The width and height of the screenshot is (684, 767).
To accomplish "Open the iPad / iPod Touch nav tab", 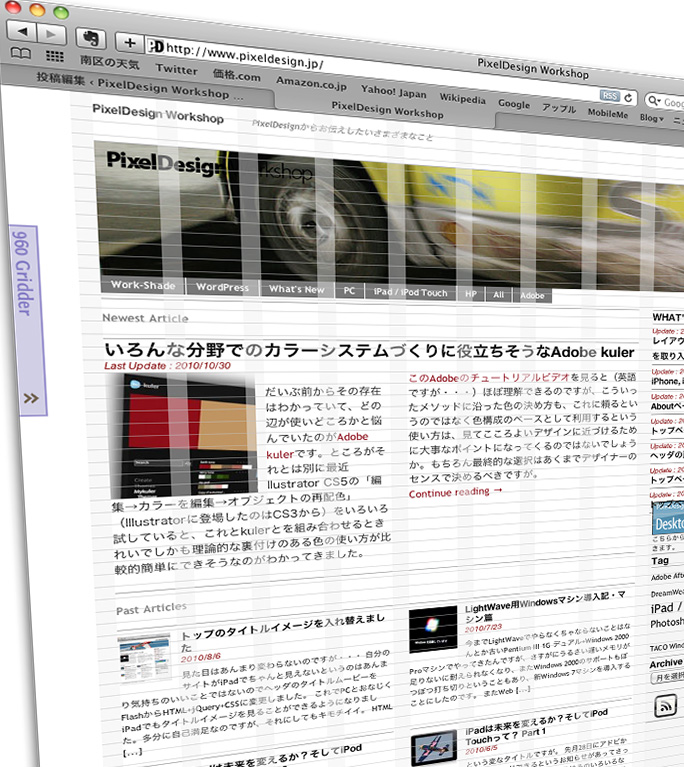I will tap(410, 292).
